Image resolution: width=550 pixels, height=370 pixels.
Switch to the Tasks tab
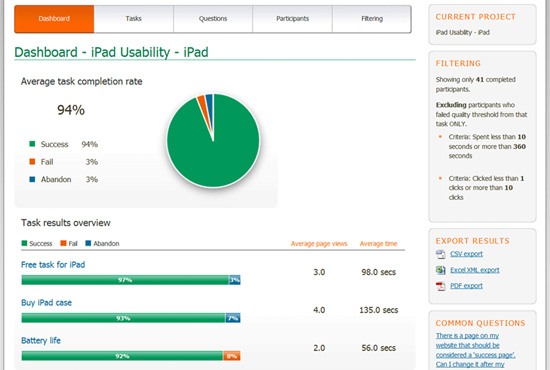coord(134,19)
